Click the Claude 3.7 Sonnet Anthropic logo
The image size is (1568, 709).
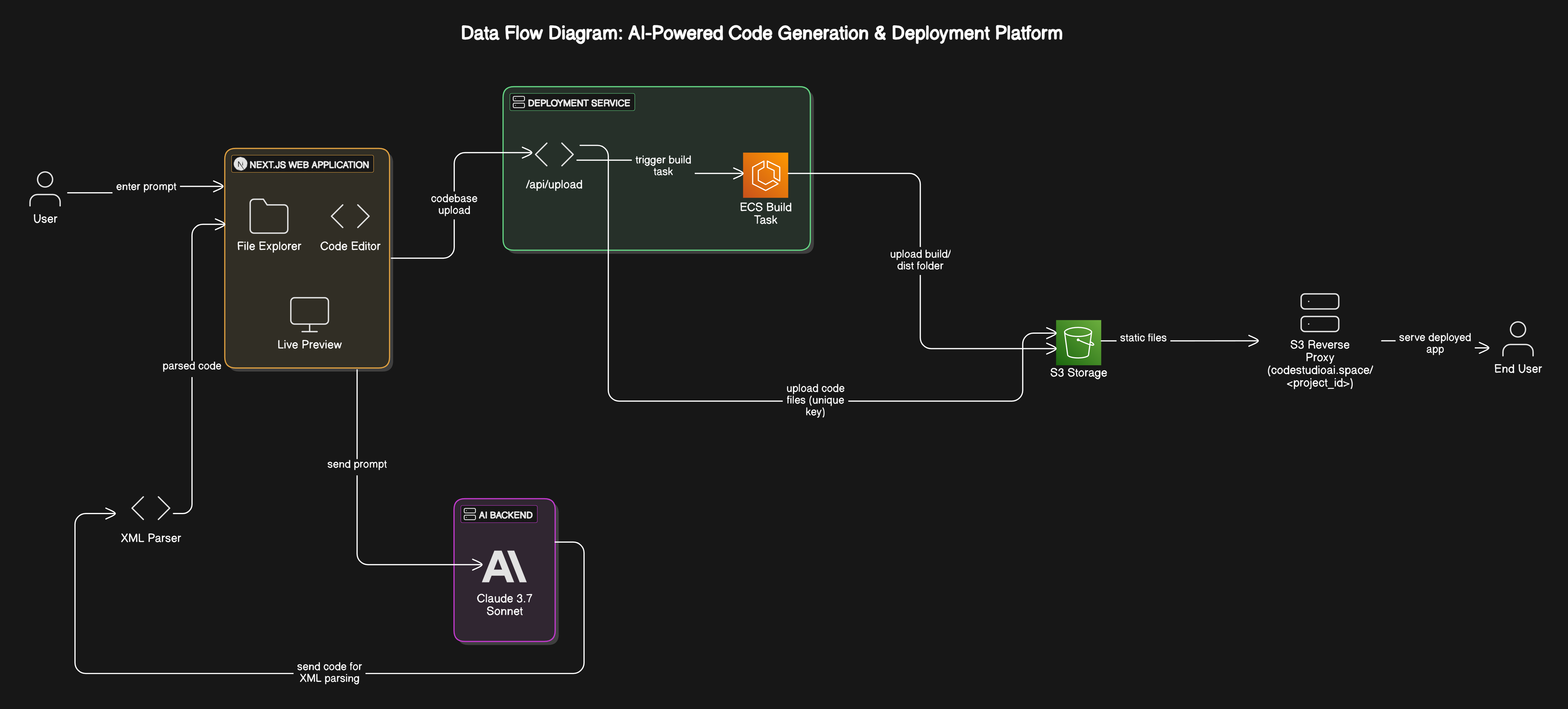(x=504, y=567)
